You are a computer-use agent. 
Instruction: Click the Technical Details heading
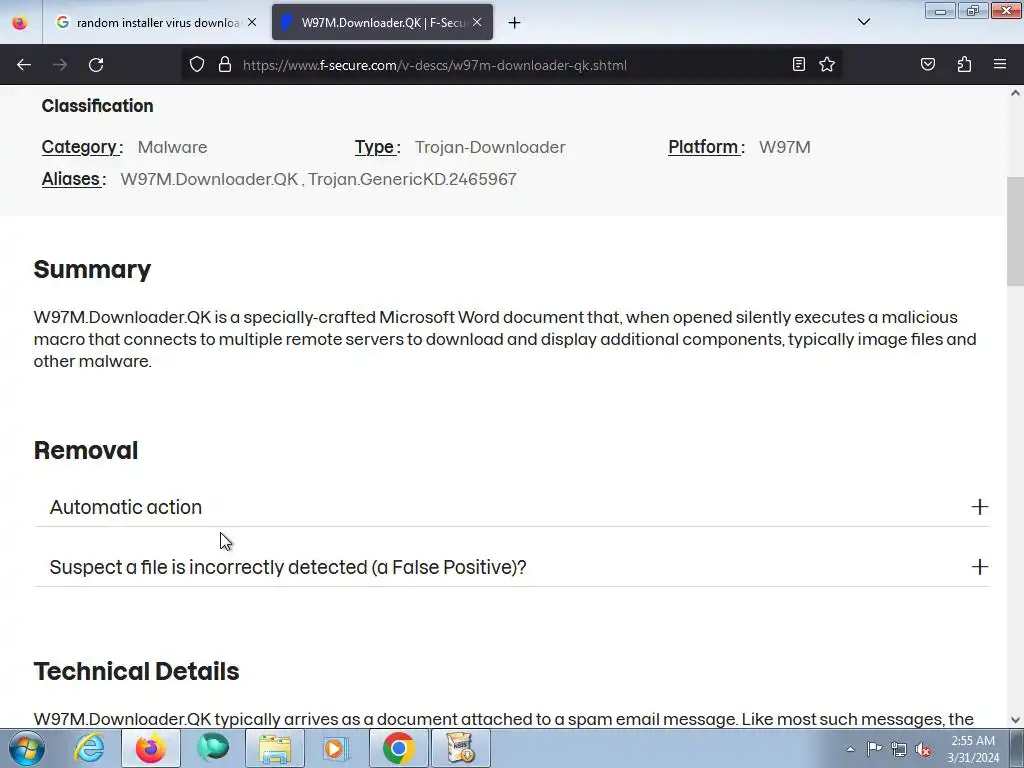136,671
